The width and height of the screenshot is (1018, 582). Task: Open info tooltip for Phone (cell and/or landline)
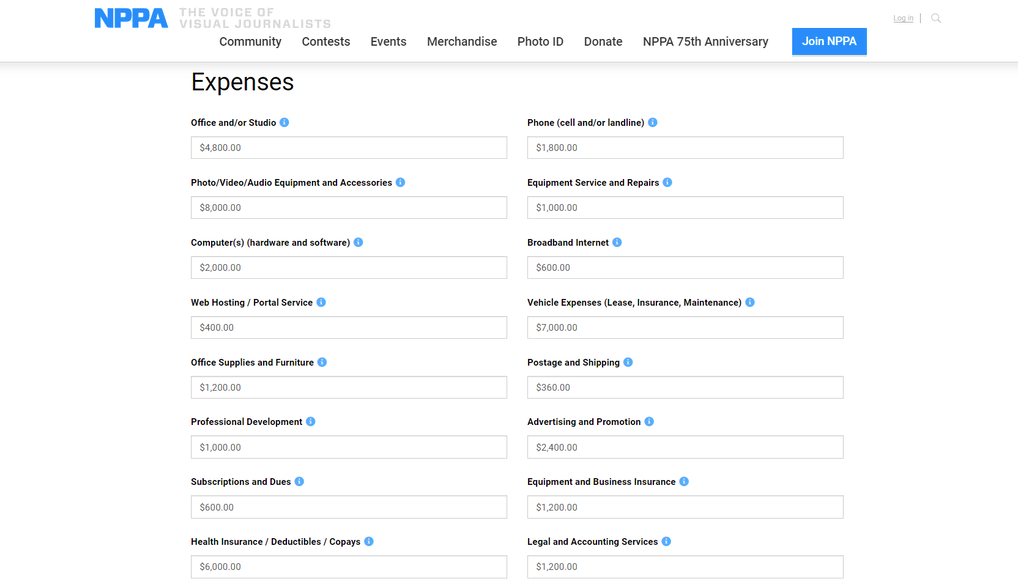pos(652,122)
